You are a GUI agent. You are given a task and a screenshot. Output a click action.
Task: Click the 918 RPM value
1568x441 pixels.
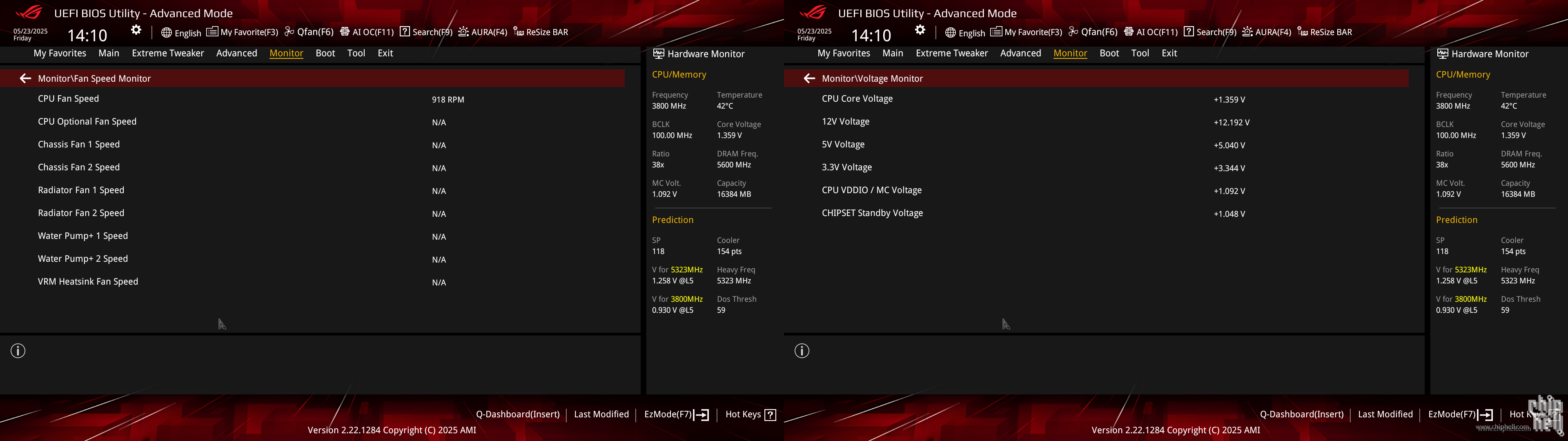448,99
